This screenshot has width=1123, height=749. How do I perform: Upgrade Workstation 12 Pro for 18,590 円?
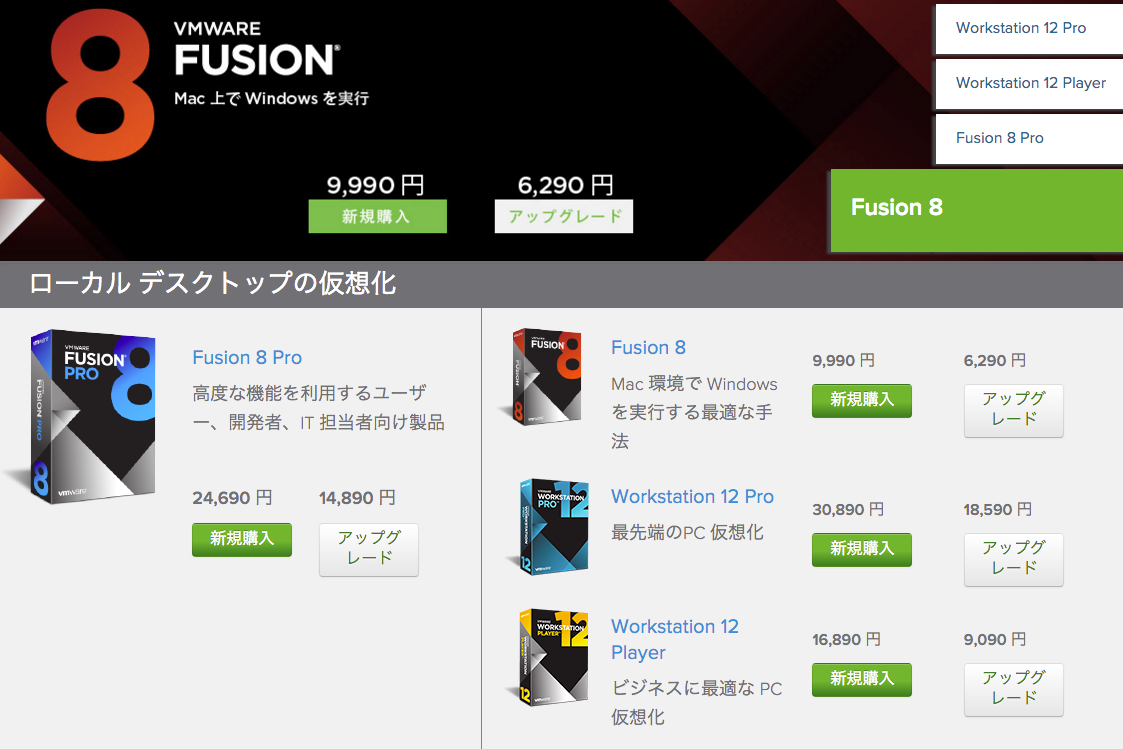pos(1013,559)
